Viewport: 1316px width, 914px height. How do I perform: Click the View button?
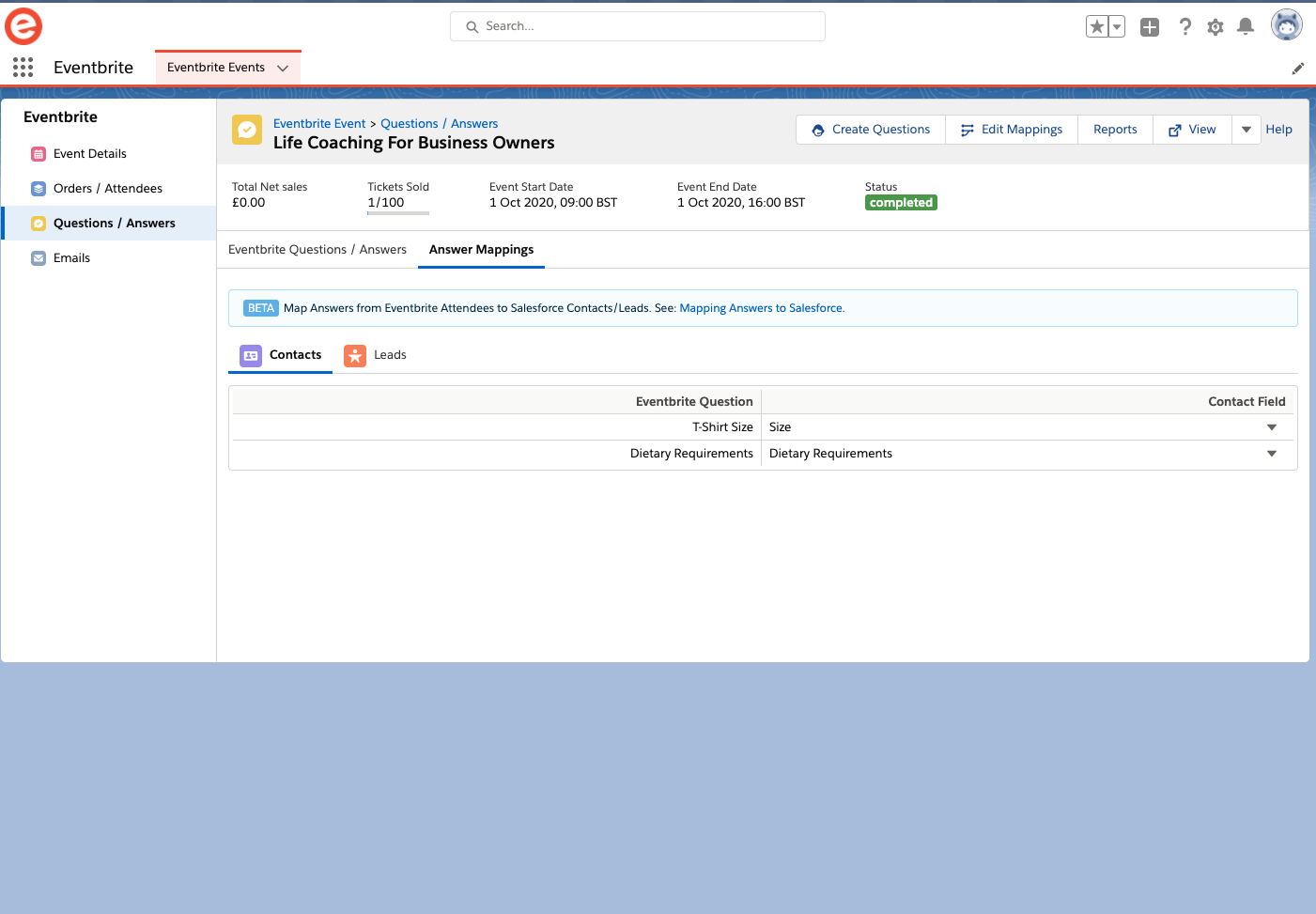tap(1192, 130)
